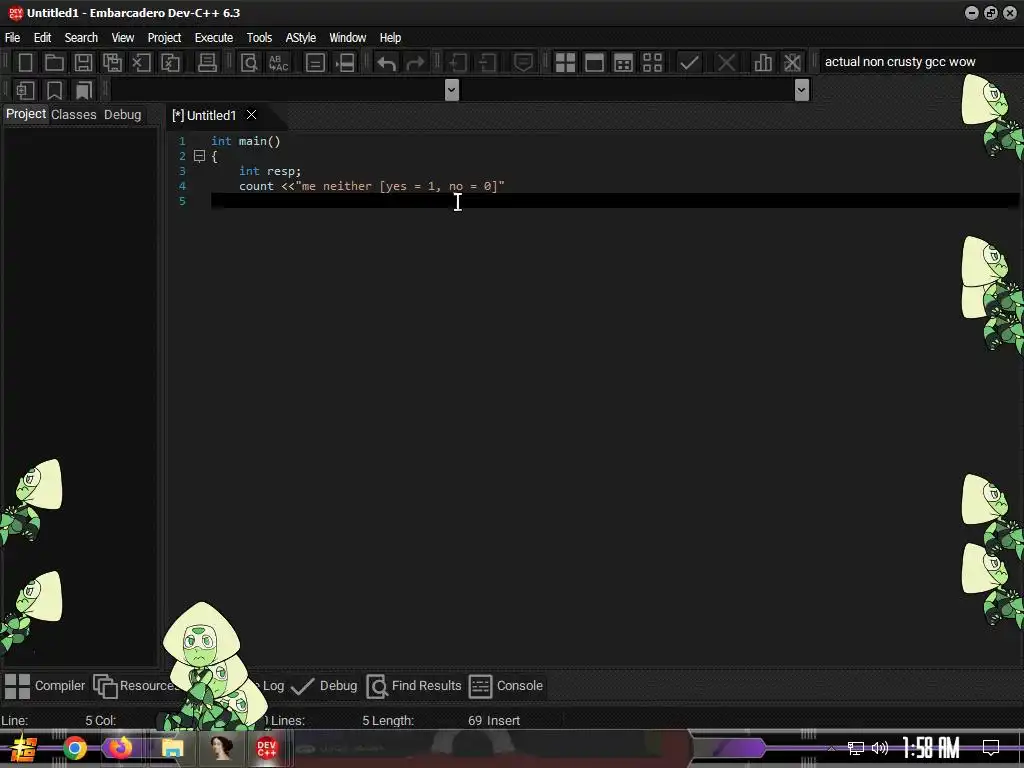
Task: Create a new source file with toolbar icon
Action: (25, 63)
